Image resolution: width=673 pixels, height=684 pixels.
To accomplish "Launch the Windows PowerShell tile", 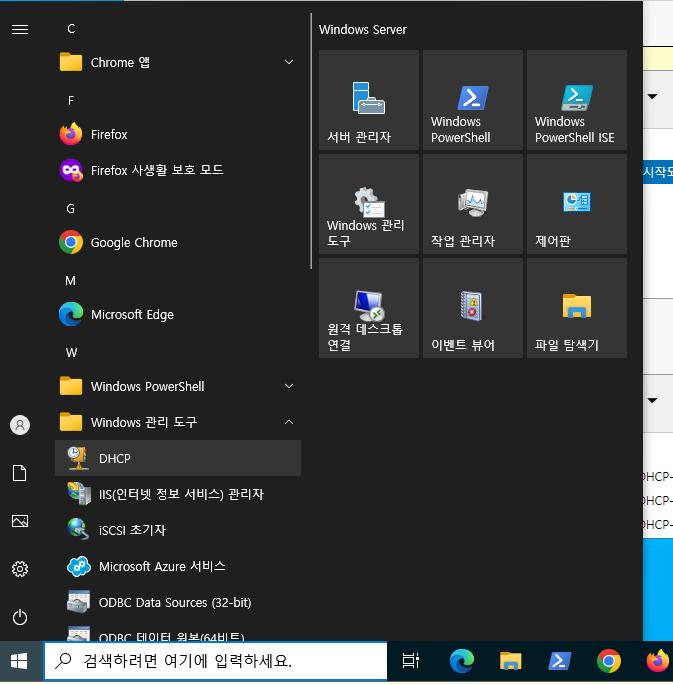I will coord(473,100).
